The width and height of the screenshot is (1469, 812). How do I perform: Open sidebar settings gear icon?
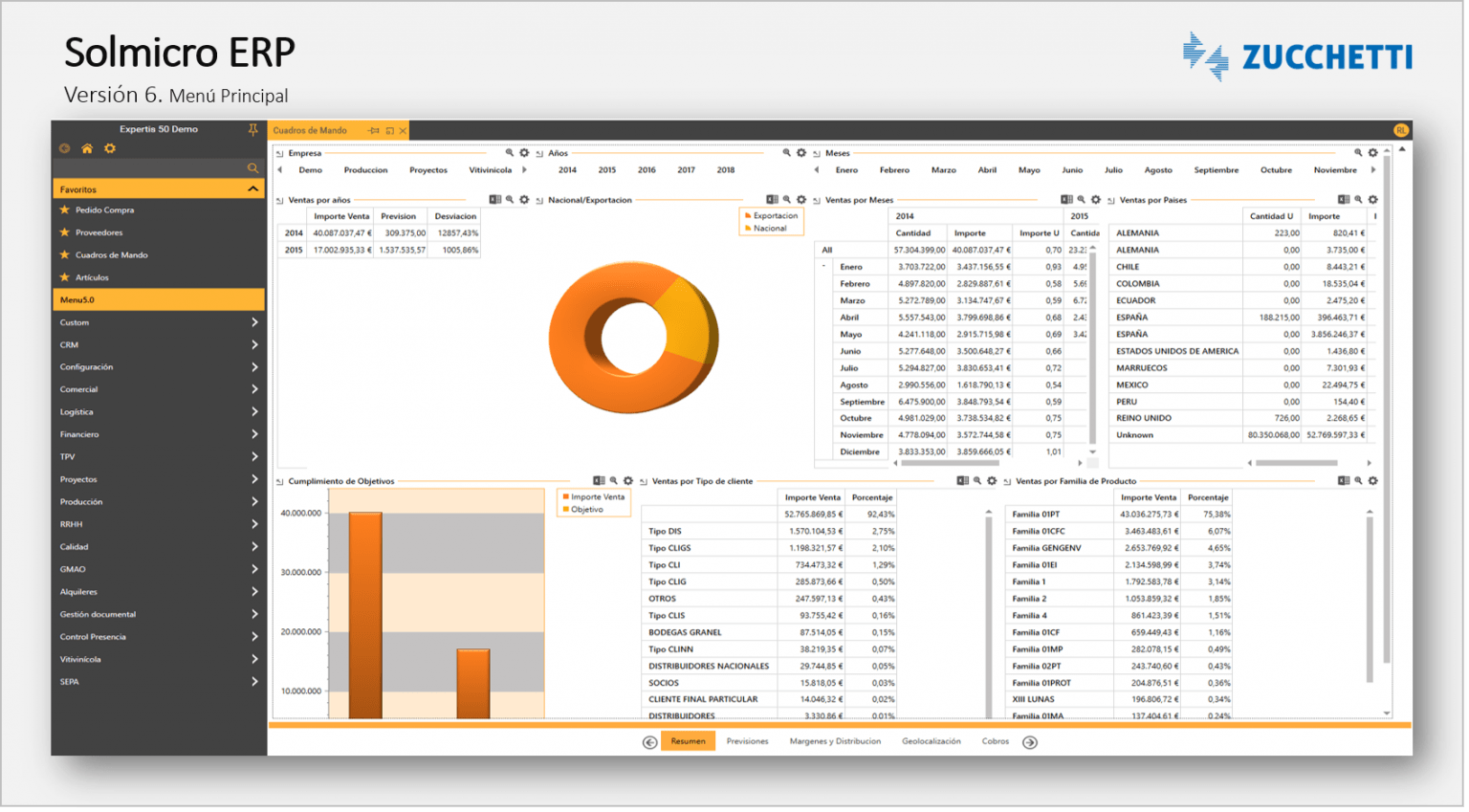[110, 149]
